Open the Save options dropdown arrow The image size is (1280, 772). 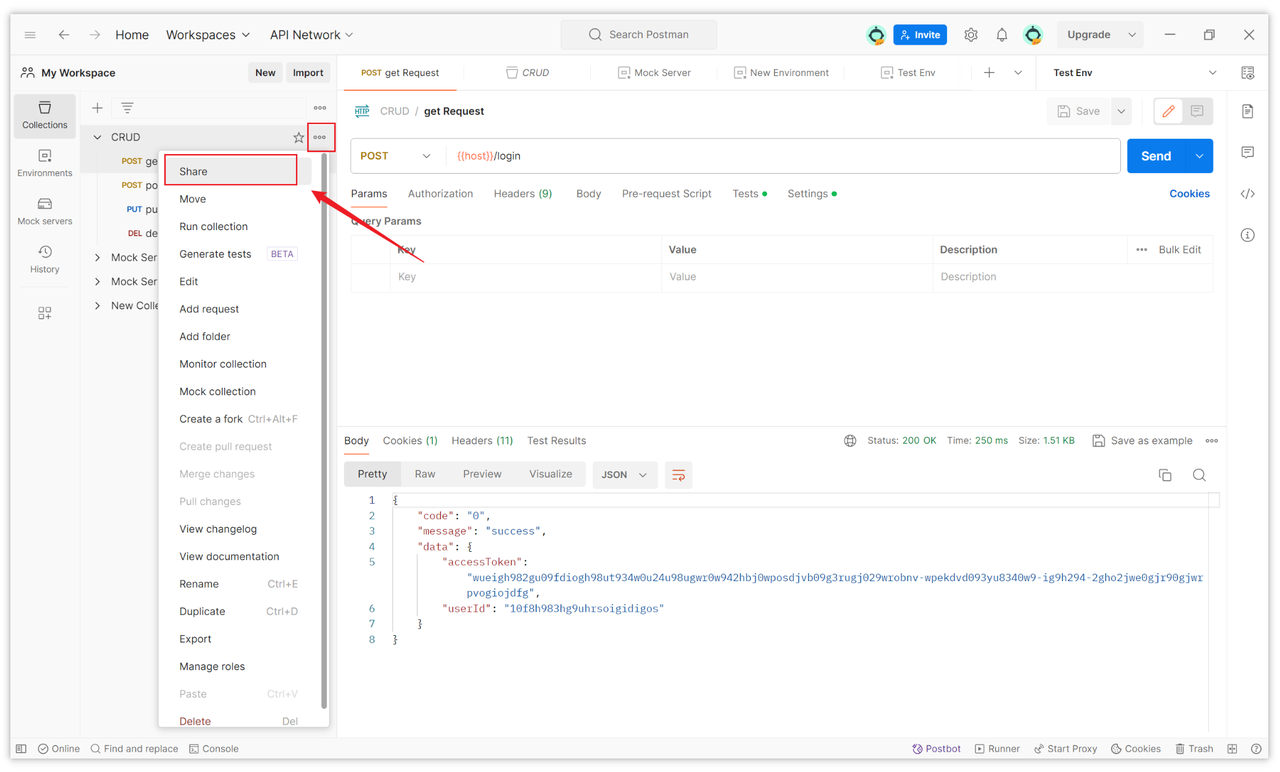[x=1121, y=111]
